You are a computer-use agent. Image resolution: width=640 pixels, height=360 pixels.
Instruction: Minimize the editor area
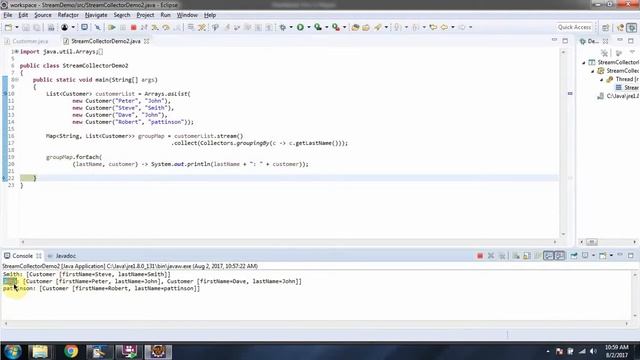(554, 40)
